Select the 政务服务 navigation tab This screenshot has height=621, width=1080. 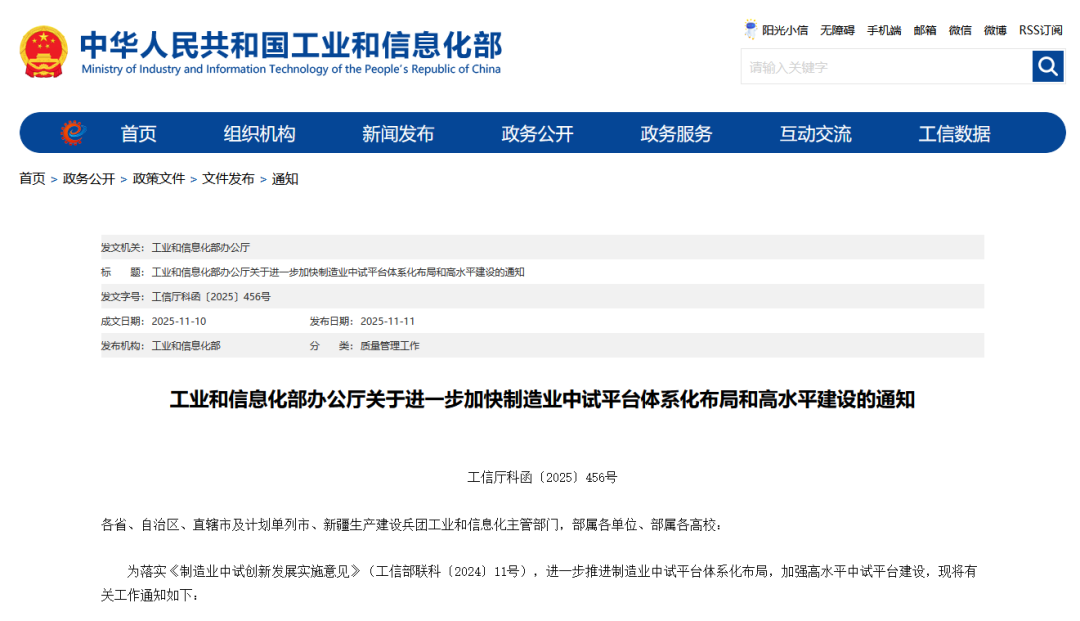coord(675,132)
